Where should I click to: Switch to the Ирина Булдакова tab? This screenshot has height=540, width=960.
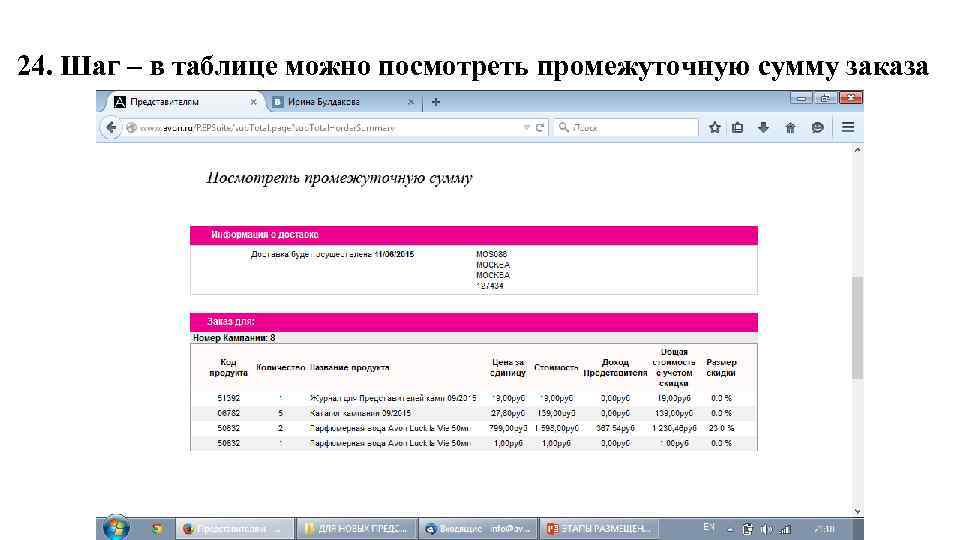(343, 102)
